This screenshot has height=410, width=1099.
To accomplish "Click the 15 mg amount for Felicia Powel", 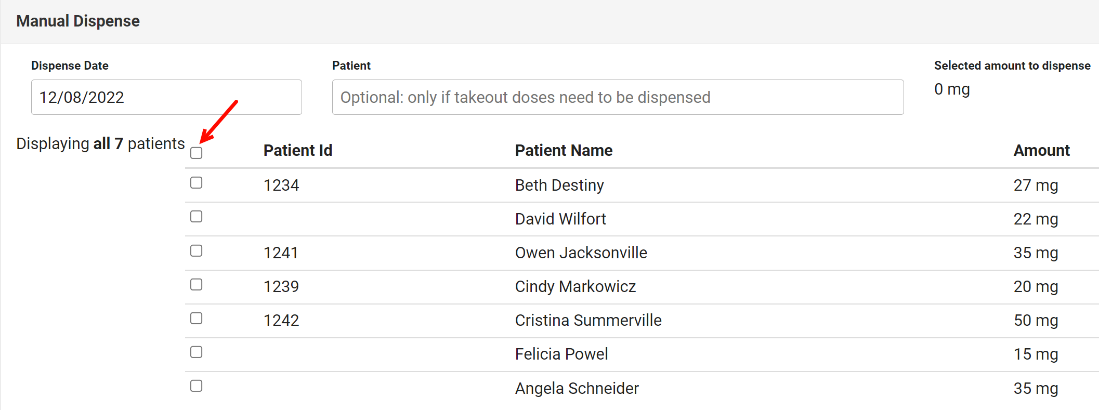I will coord(1035,355).
